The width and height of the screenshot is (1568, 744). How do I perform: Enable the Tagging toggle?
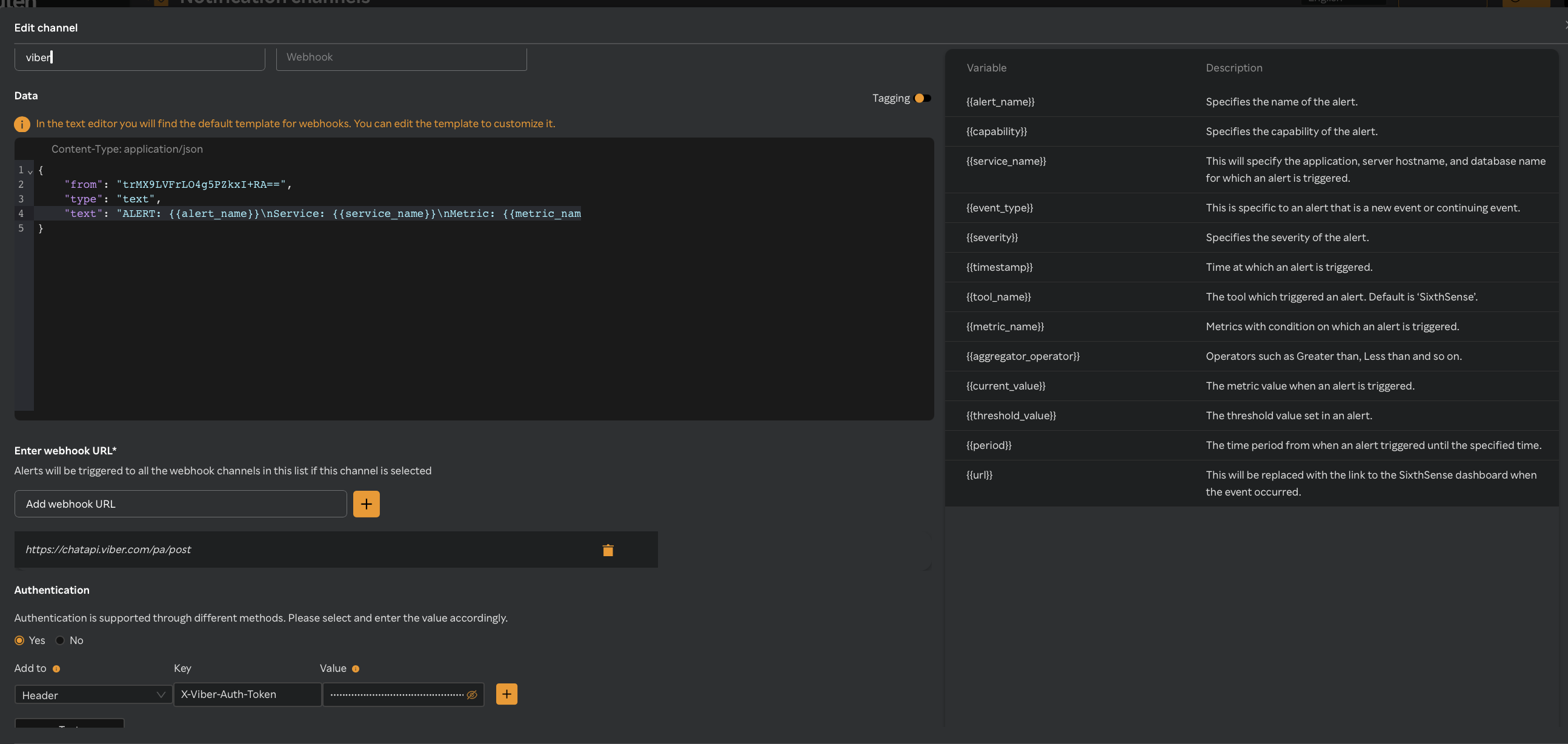pos(921,98)
